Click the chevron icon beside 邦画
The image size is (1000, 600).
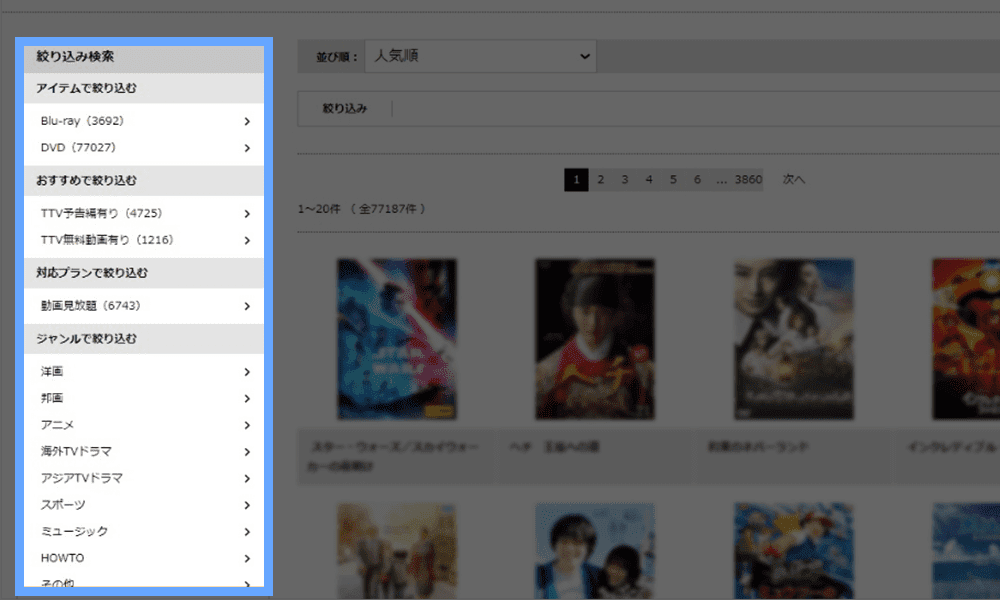(x=246, y=399)
